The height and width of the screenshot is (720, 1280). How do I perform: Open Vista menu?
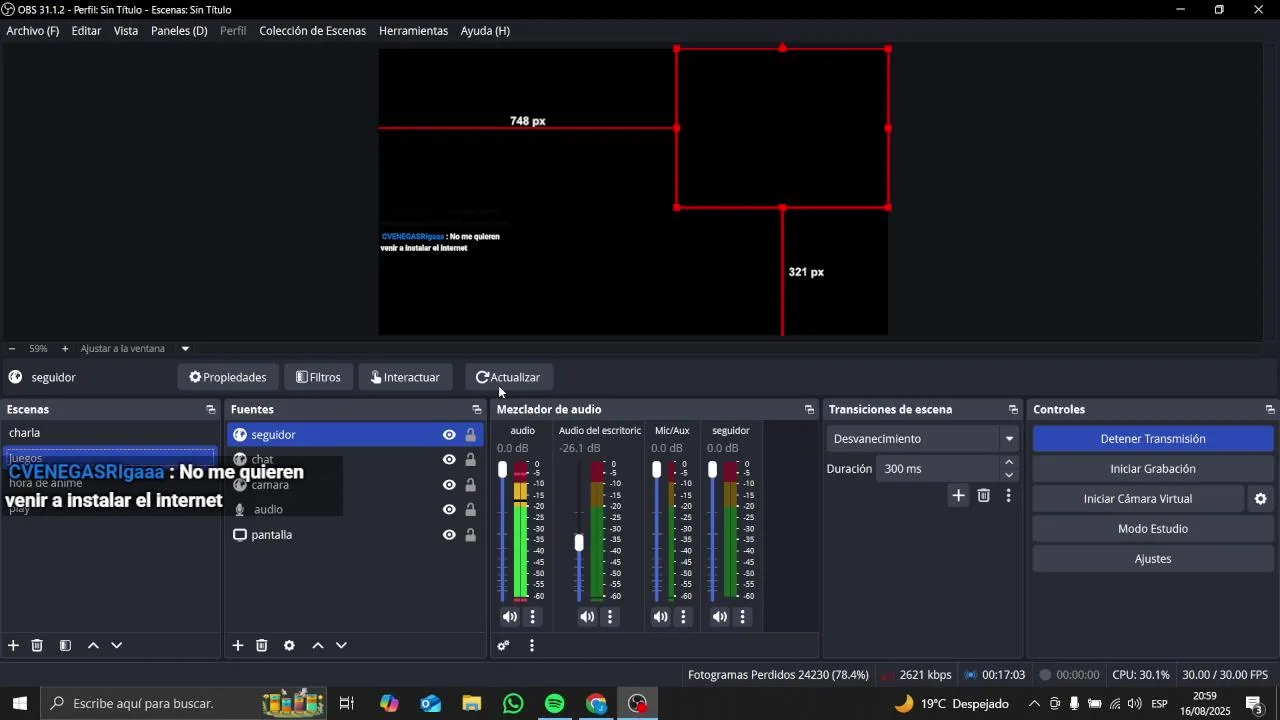[x=126, y=31]
